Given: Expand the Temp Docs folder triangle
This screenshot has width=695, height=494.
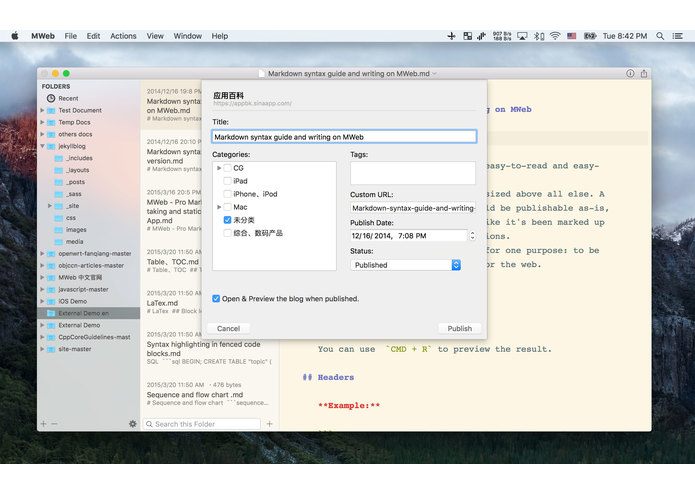Looking at the screenshot, I should tap(43, 122).
